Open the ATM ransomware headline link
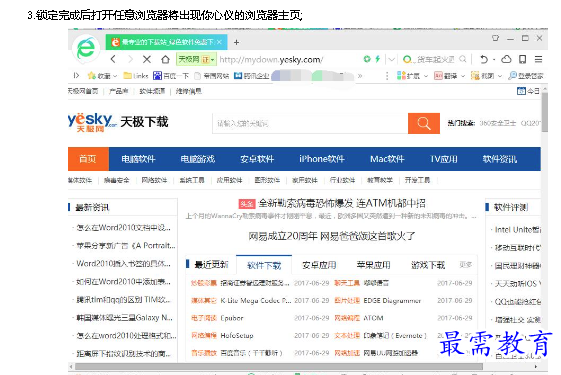 [342, 204]
